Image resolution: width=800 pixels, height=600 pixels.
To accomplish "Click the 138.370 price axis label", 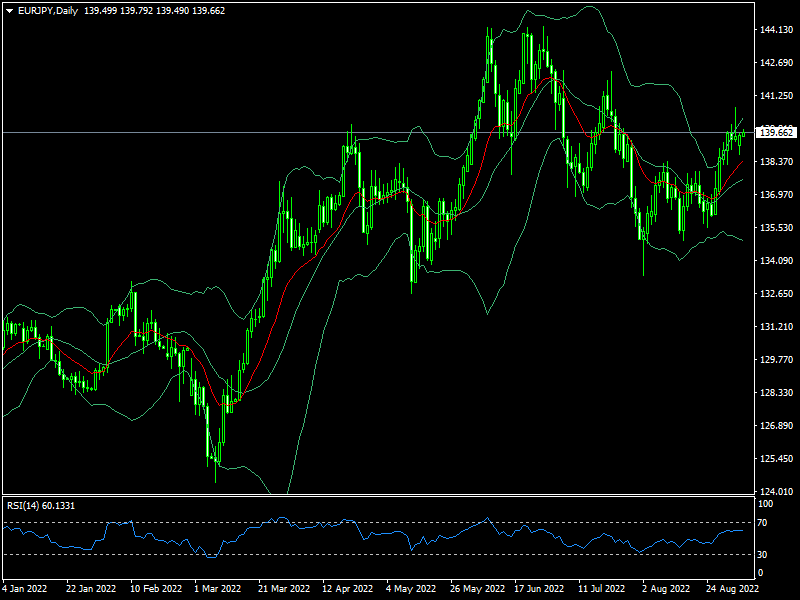I will [777, 162].
